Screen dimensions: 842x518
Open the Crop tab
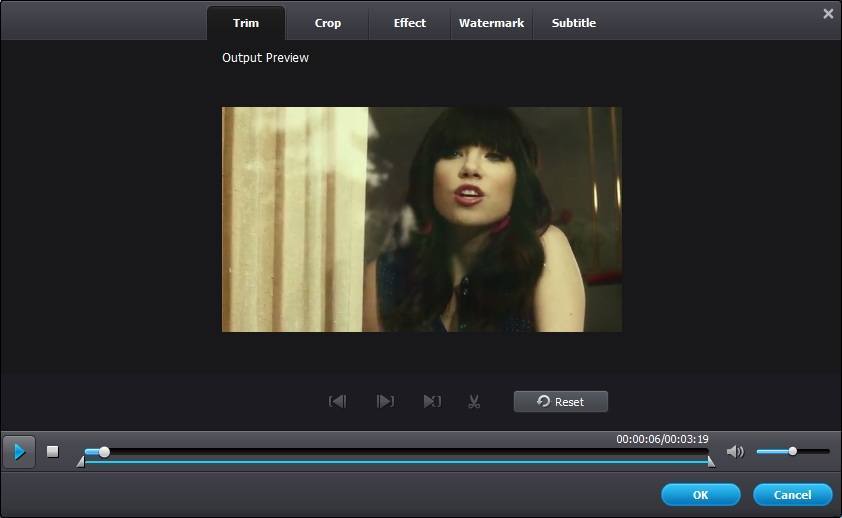pyautogui.click(x=328, y=23)
